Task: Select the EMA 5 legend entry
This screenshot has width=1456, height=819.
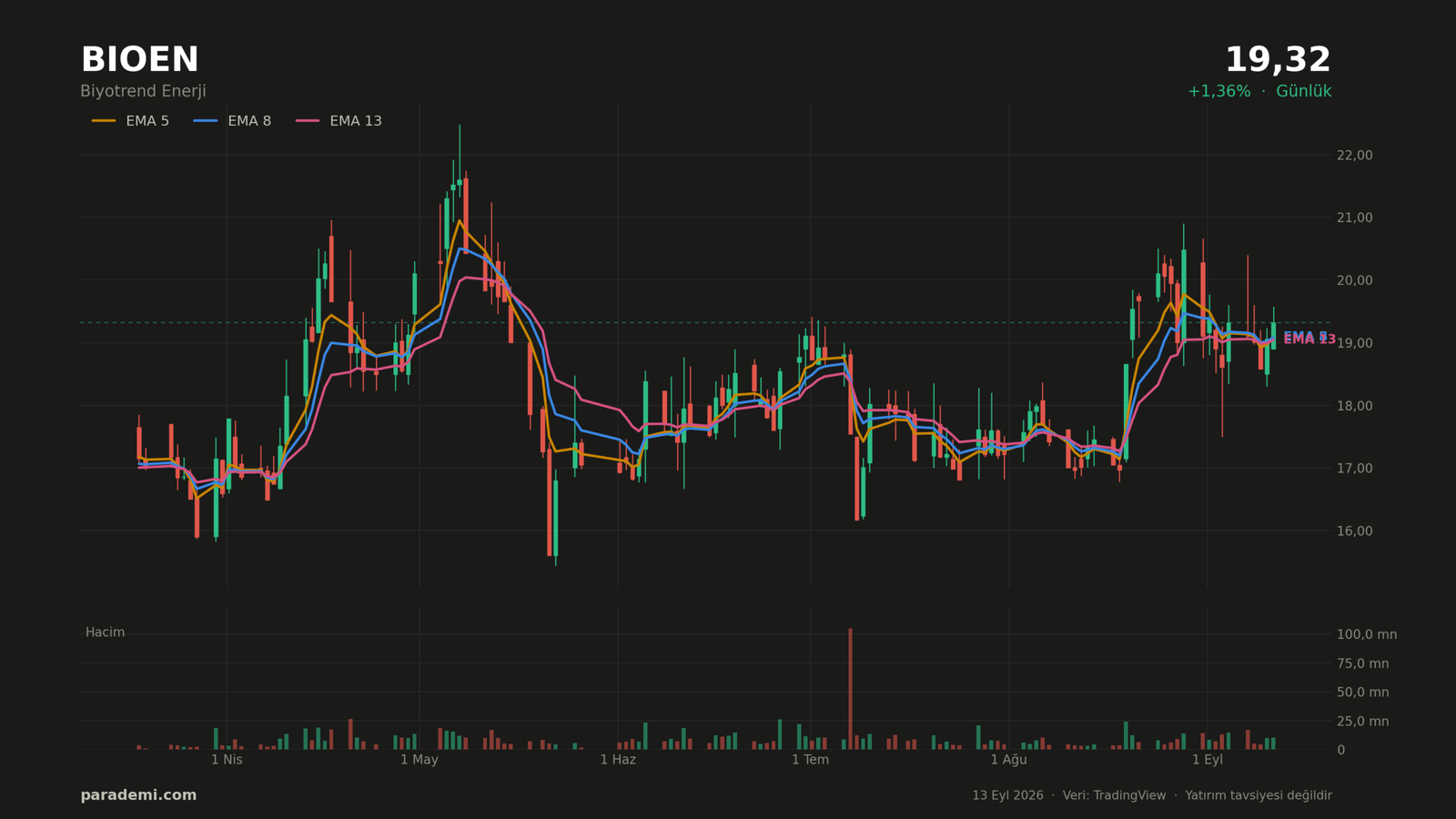Action: pyautogui.click(x=130, y=121)
